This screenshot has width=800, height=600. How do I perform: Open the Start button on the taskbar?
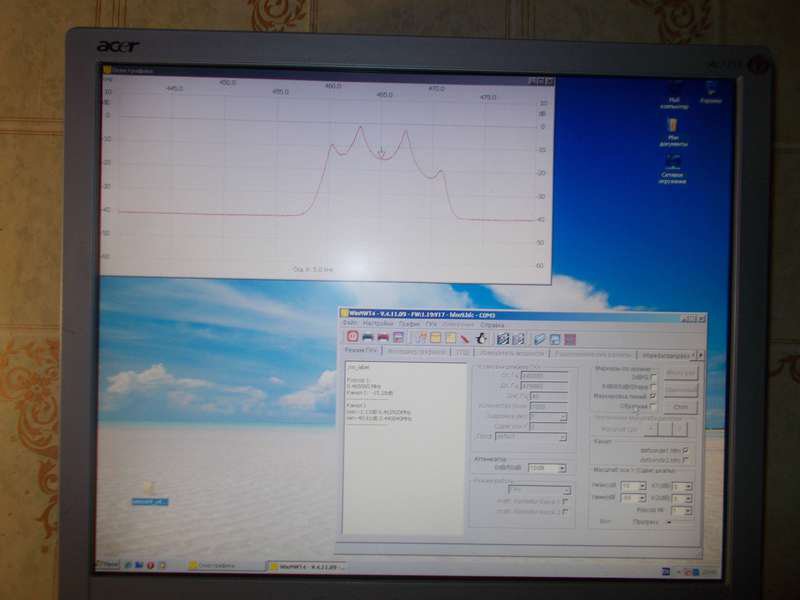click(x=108, y=565)
